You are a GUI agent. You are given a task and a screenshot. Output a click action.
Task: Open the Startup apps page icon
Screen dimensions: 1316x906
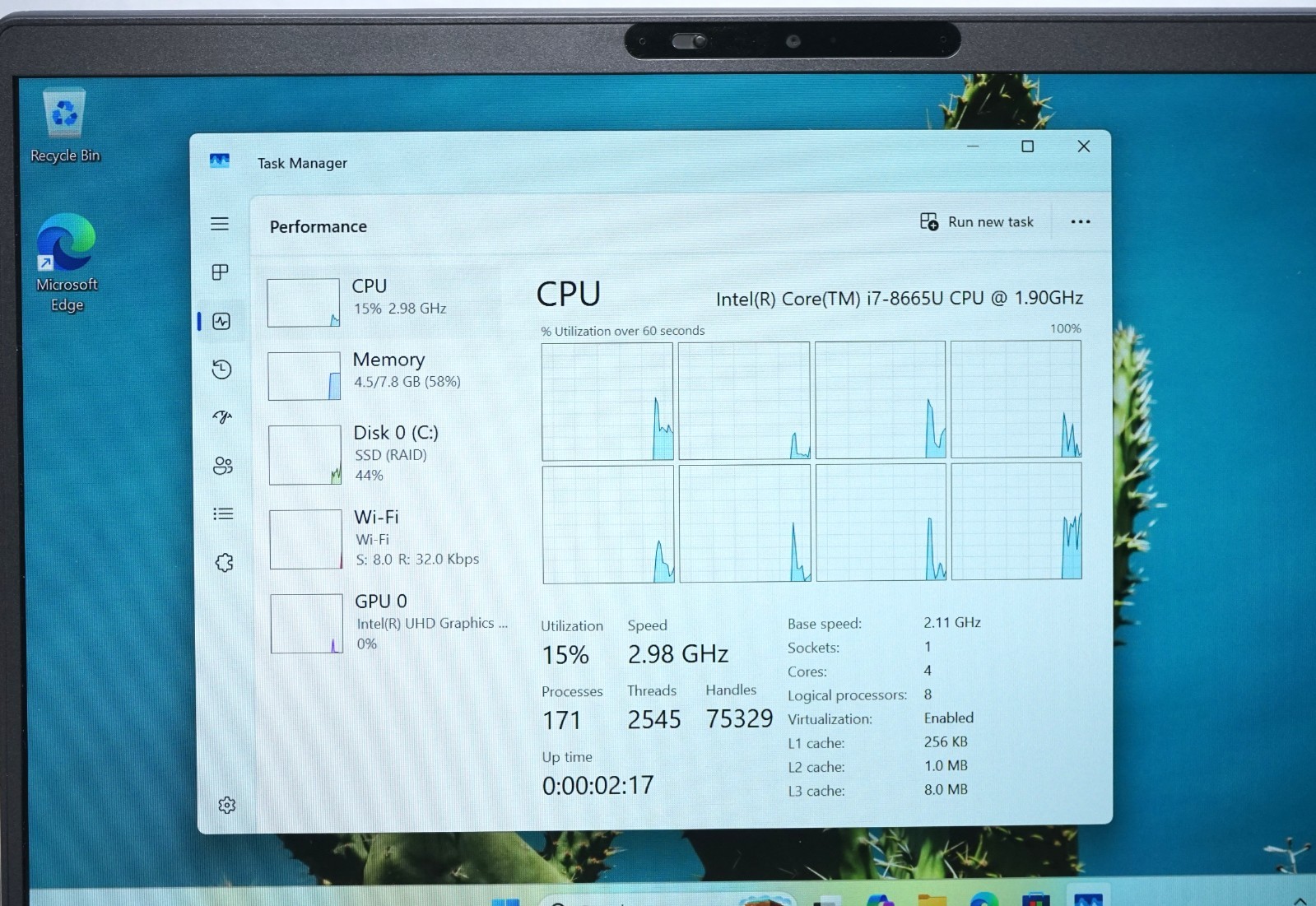click(222, 417)
